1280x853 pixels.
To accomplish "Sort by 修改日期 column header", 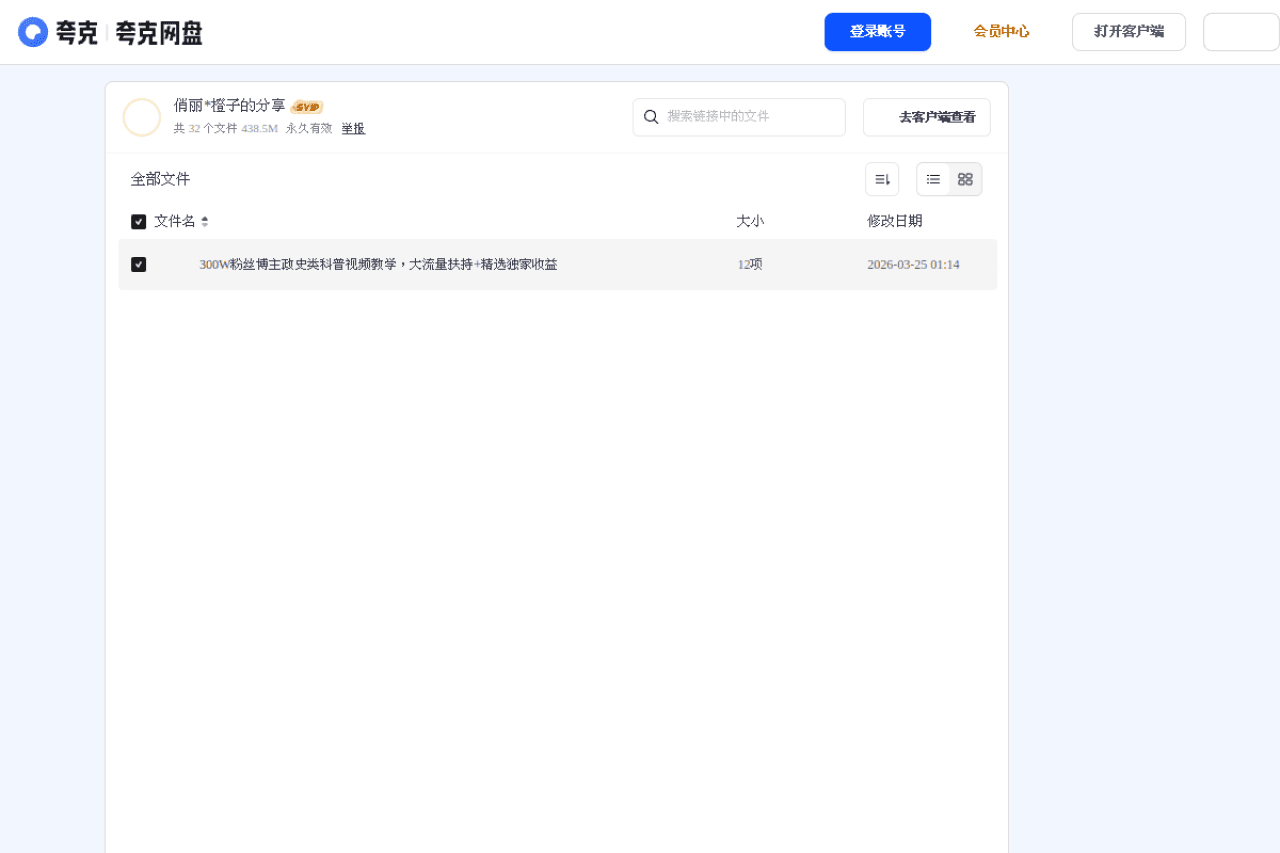I will pos(894,221).
